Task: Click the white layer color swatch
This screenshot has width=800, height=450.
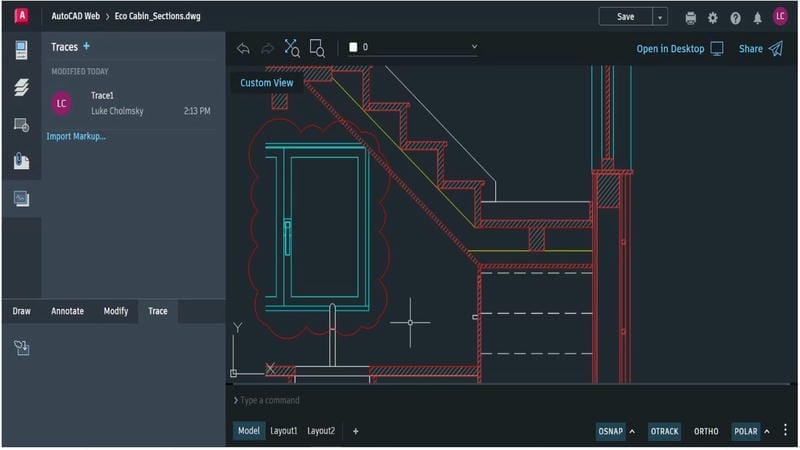Action: pyautogui.click(x=353, y=47)
